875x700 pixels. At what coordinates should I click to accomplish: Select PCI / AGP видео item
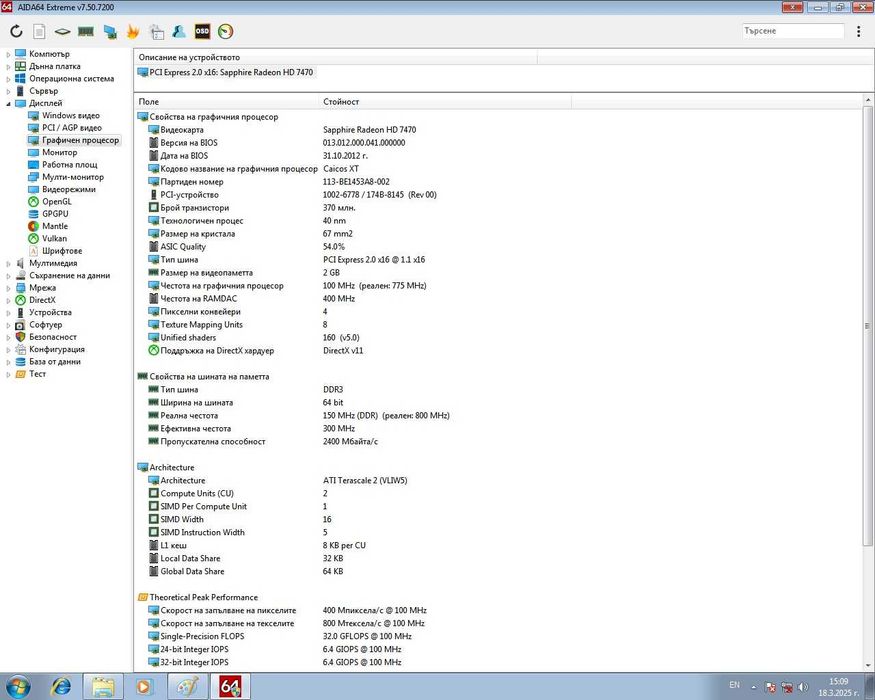tap(72, 128)
